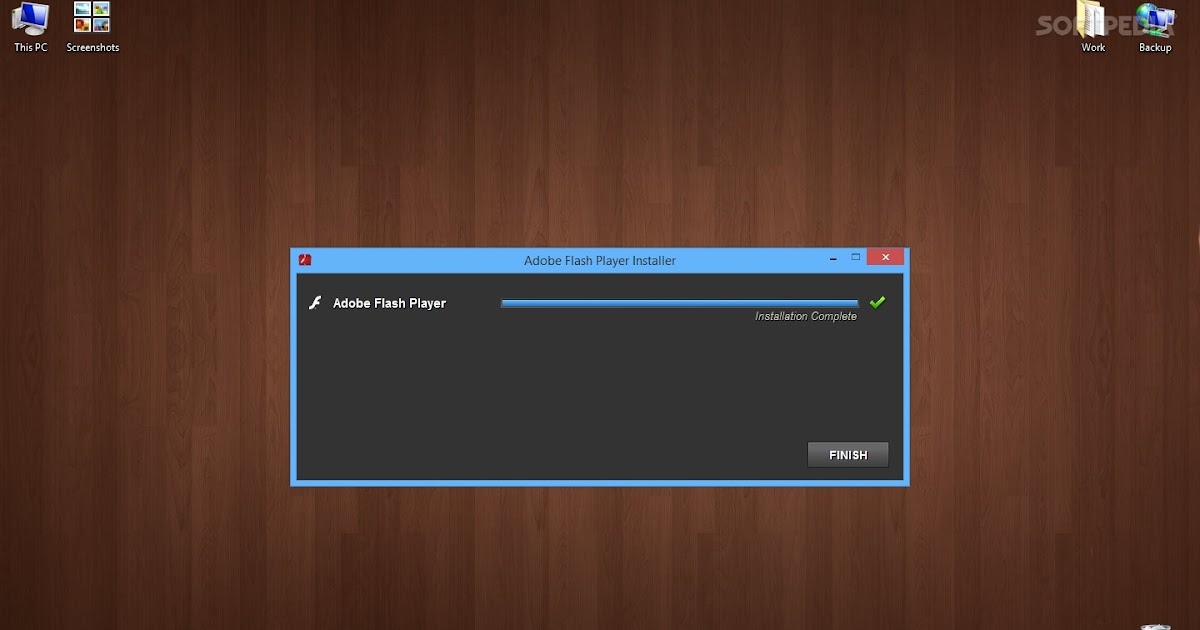1200x630 pixels.
Task: Click the 'Installation Complete' status text
Action: [806, 316]
